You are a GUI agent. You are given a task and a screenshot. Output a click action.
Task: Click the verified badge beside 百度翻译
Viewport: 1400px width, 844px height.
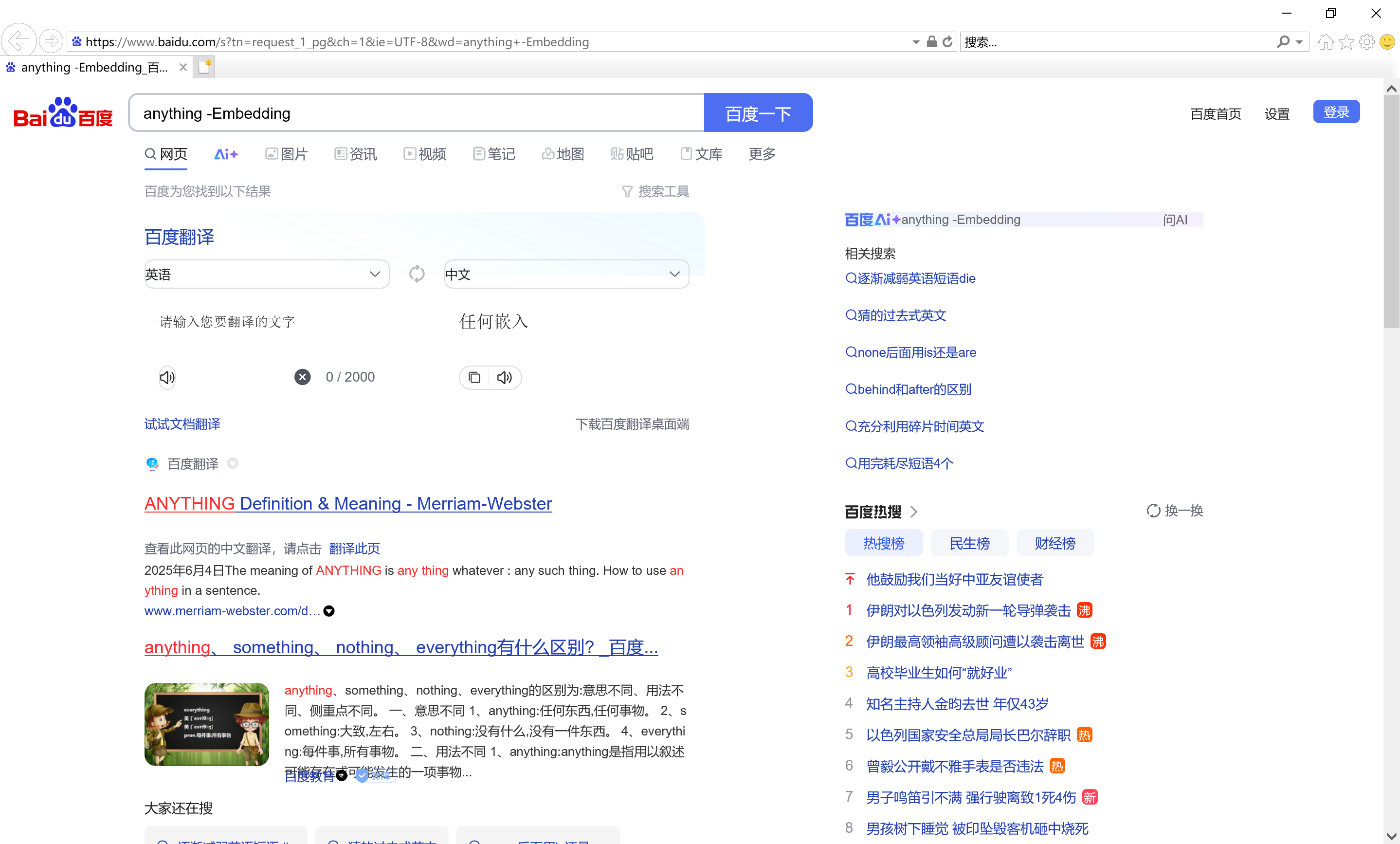click(x=233, y=464)
